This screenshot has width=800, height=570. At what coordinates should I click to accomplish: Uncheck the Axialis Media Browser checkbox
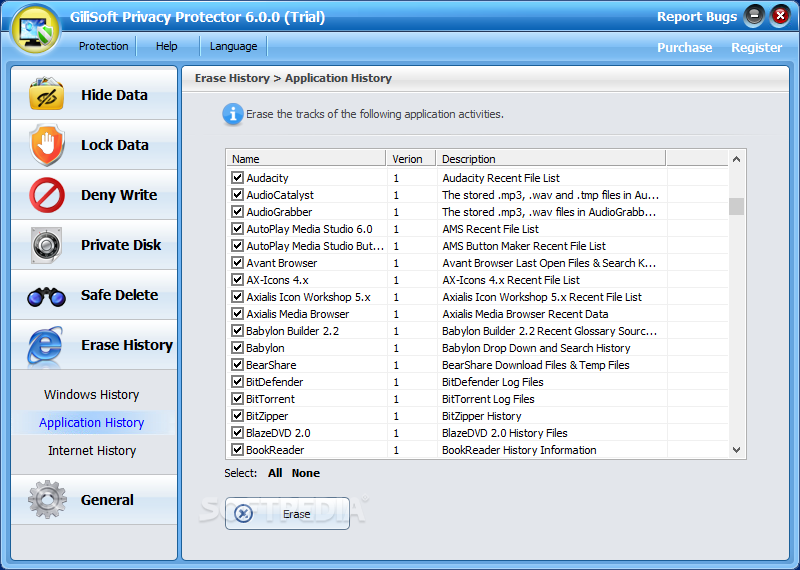[237, 314]
